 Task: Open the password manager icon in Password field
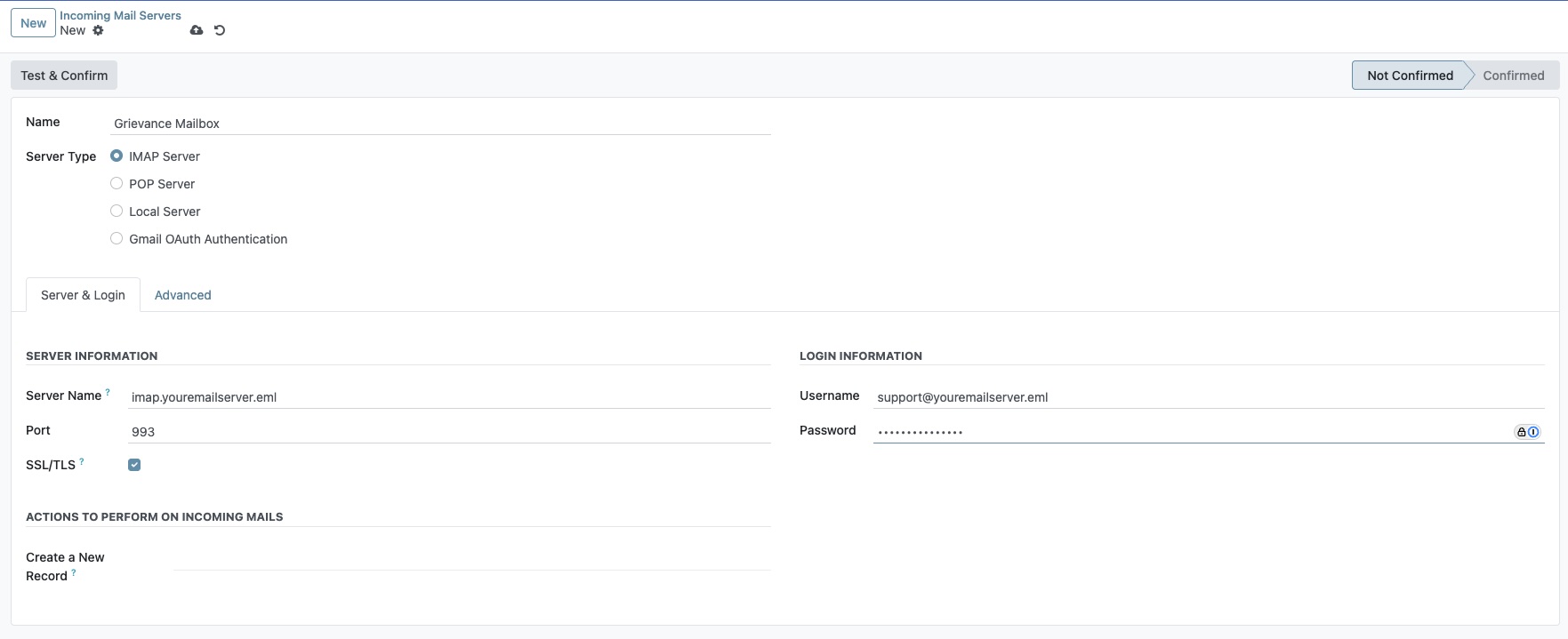tap(1527, 432)
